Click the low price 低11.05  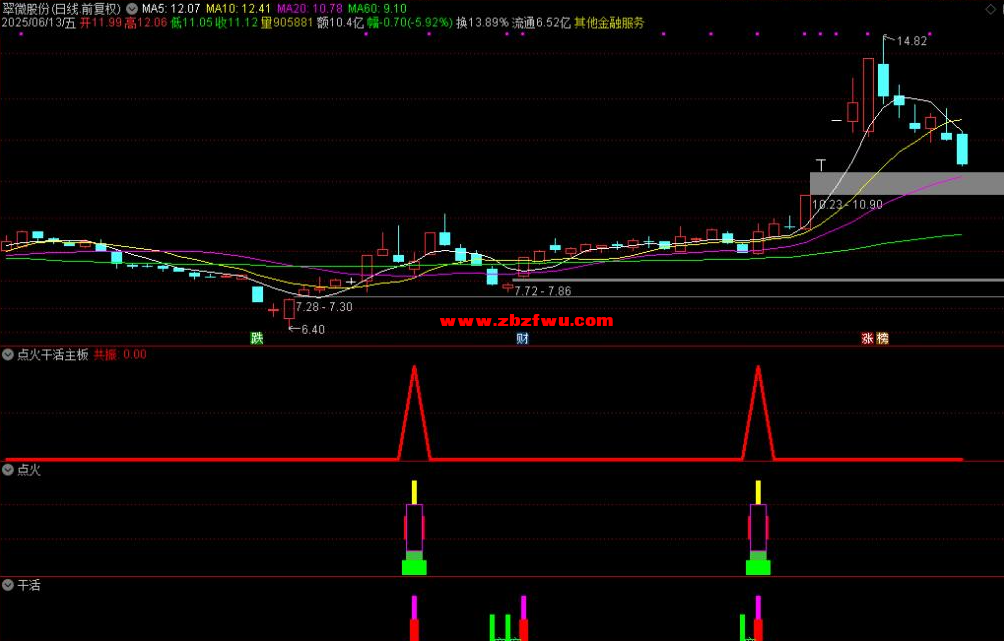click(191, 23)
